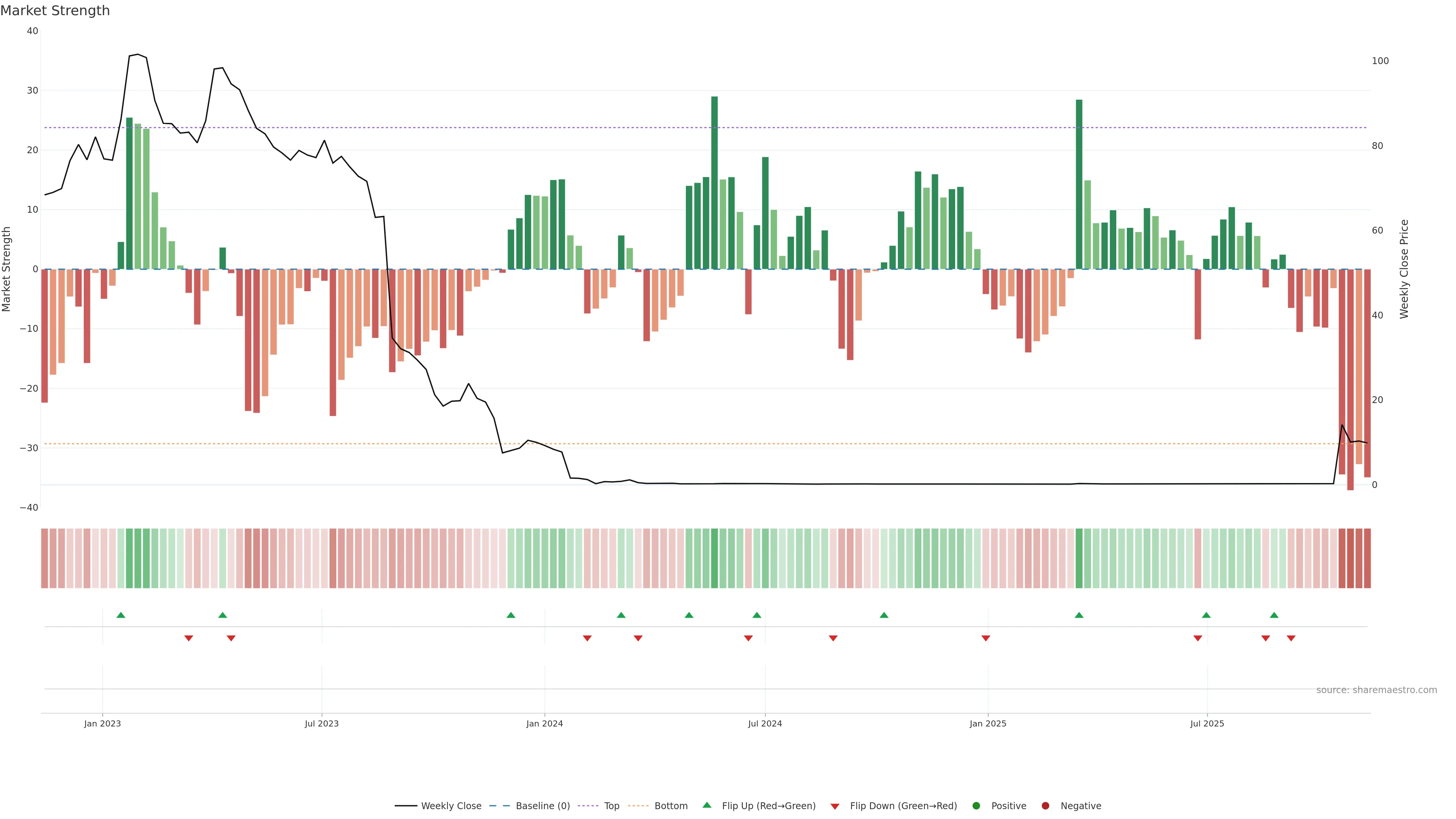Select the rightmost red flip-down triangle marker
This screenshot has width=1456, height=819.
(x=1291, y=638)
